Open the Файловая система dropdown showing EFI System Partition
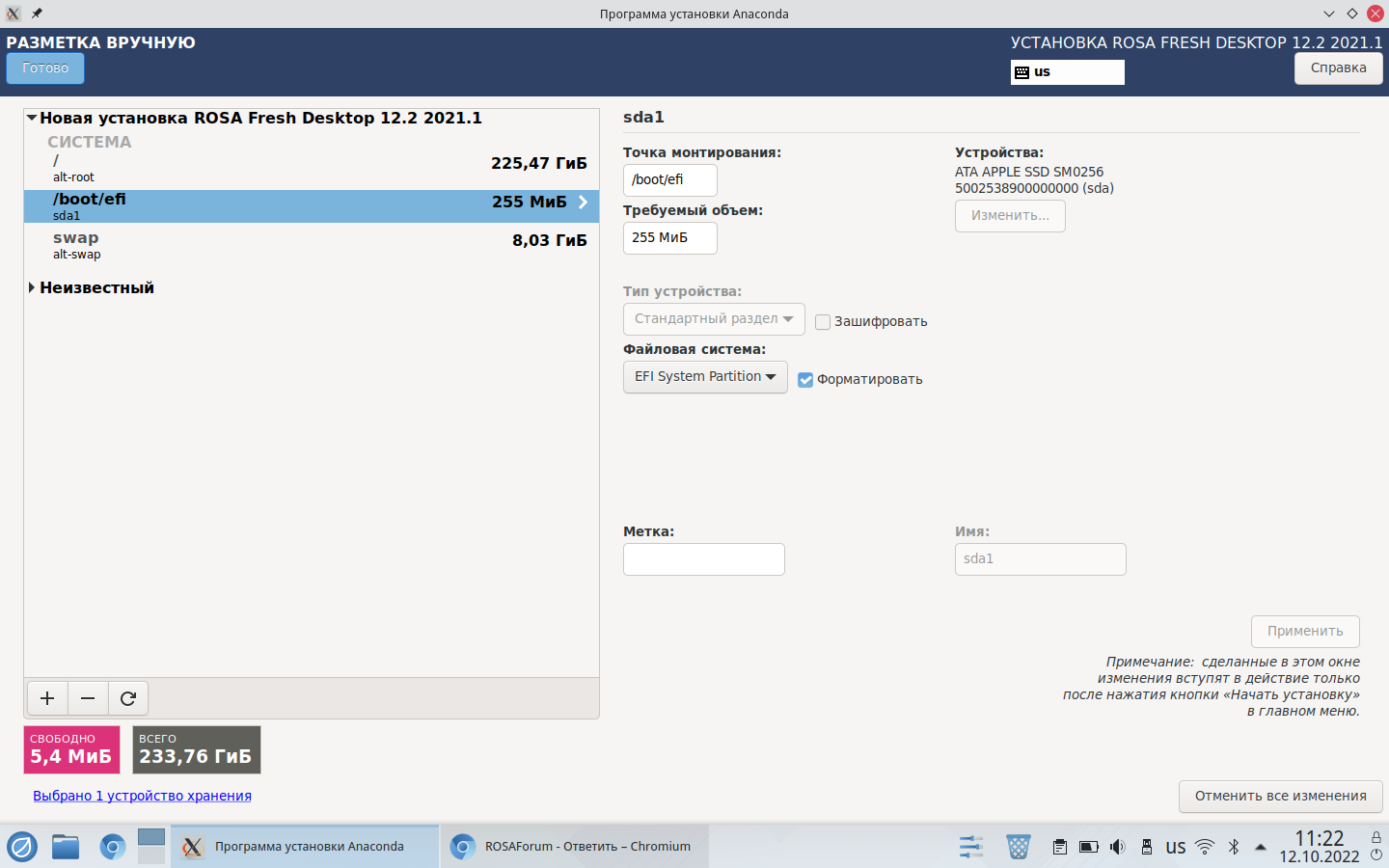1389x868 pixels. pos(705,377)
